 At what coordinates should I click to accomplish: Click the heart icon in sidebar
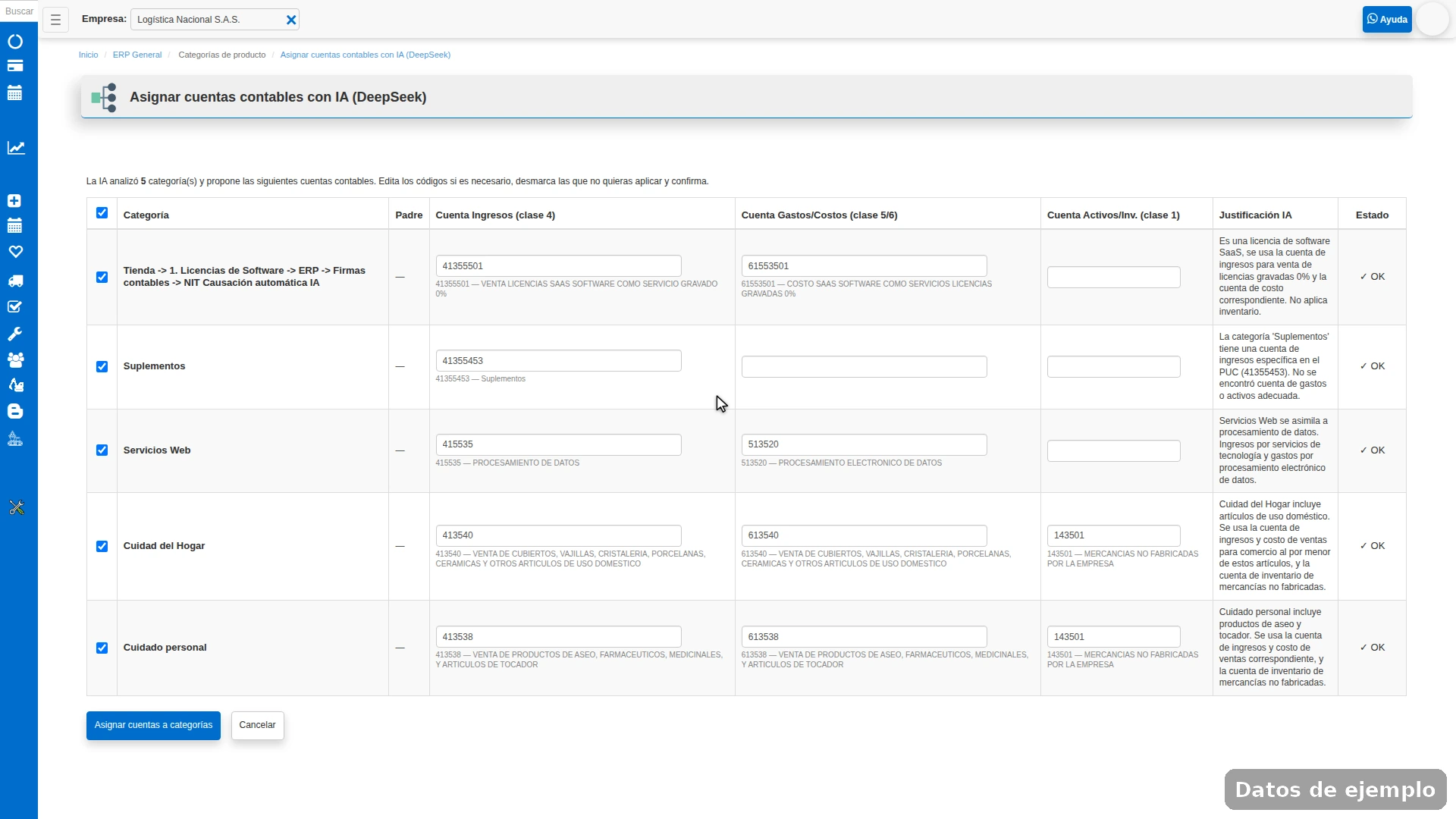15,252
